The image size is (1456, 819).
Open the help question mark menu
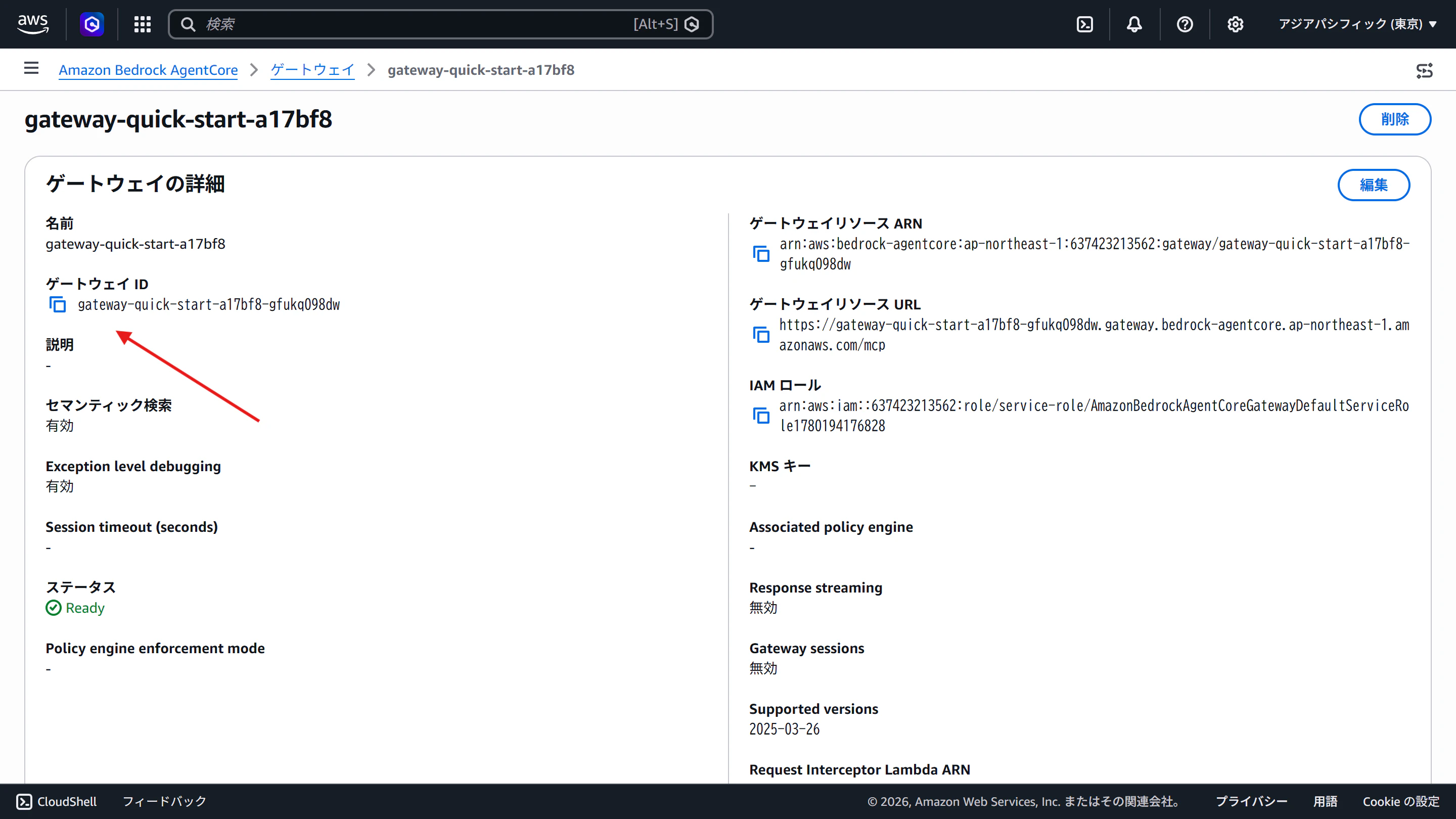point(1185,24)
